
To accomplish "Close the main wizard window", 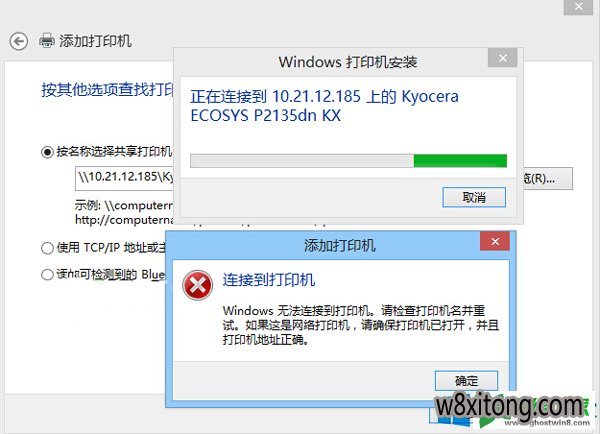I will [579, 7].
